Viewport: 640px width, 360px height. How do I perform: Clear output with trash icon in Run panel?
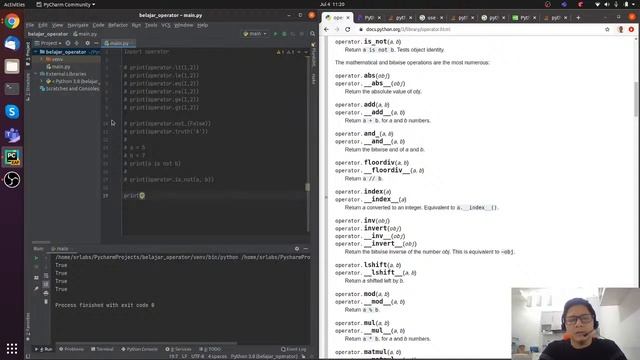tap(46, 302)
